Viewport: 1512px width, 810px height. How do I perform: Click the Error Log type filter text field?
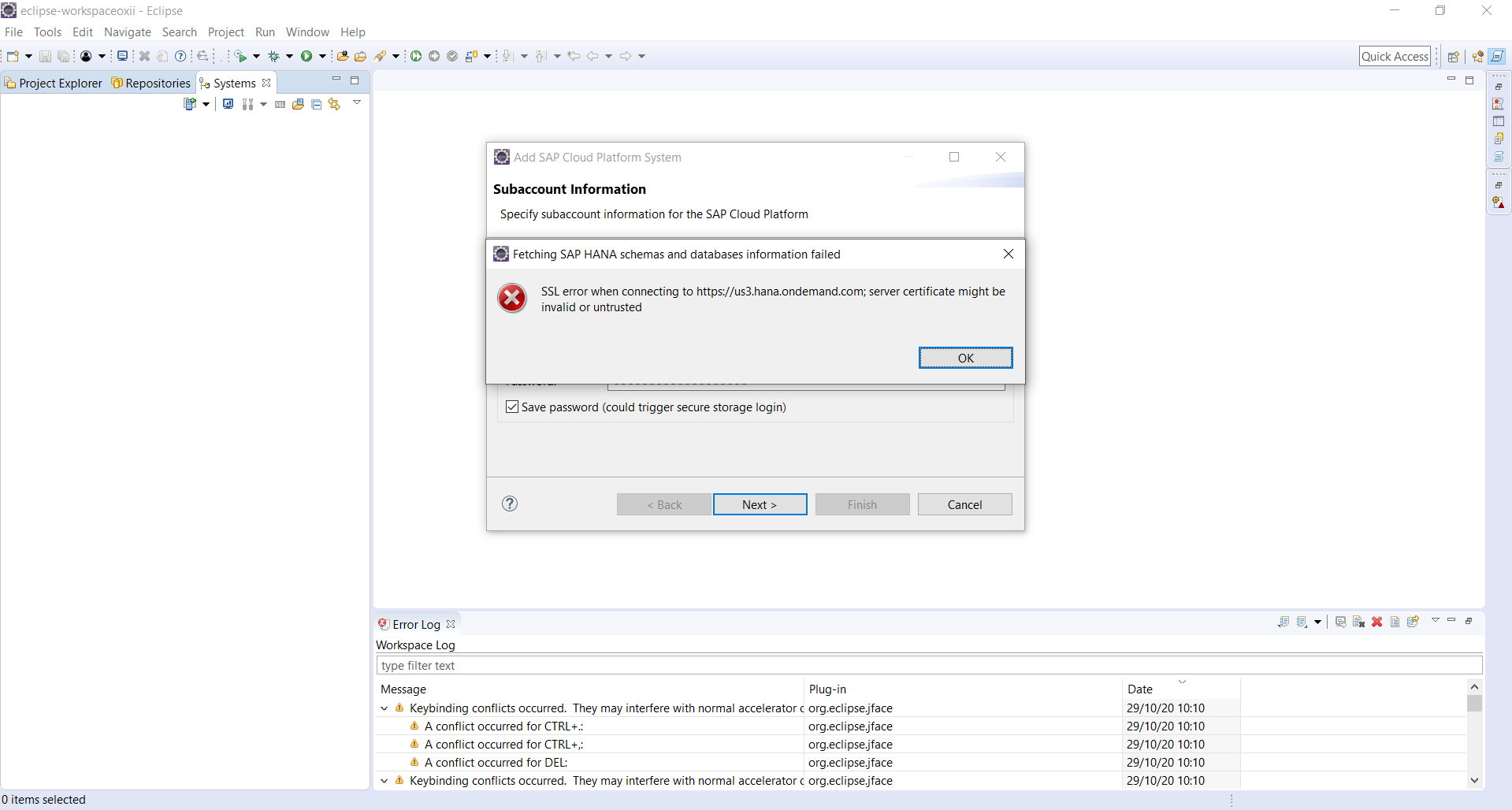pos(929,665)
